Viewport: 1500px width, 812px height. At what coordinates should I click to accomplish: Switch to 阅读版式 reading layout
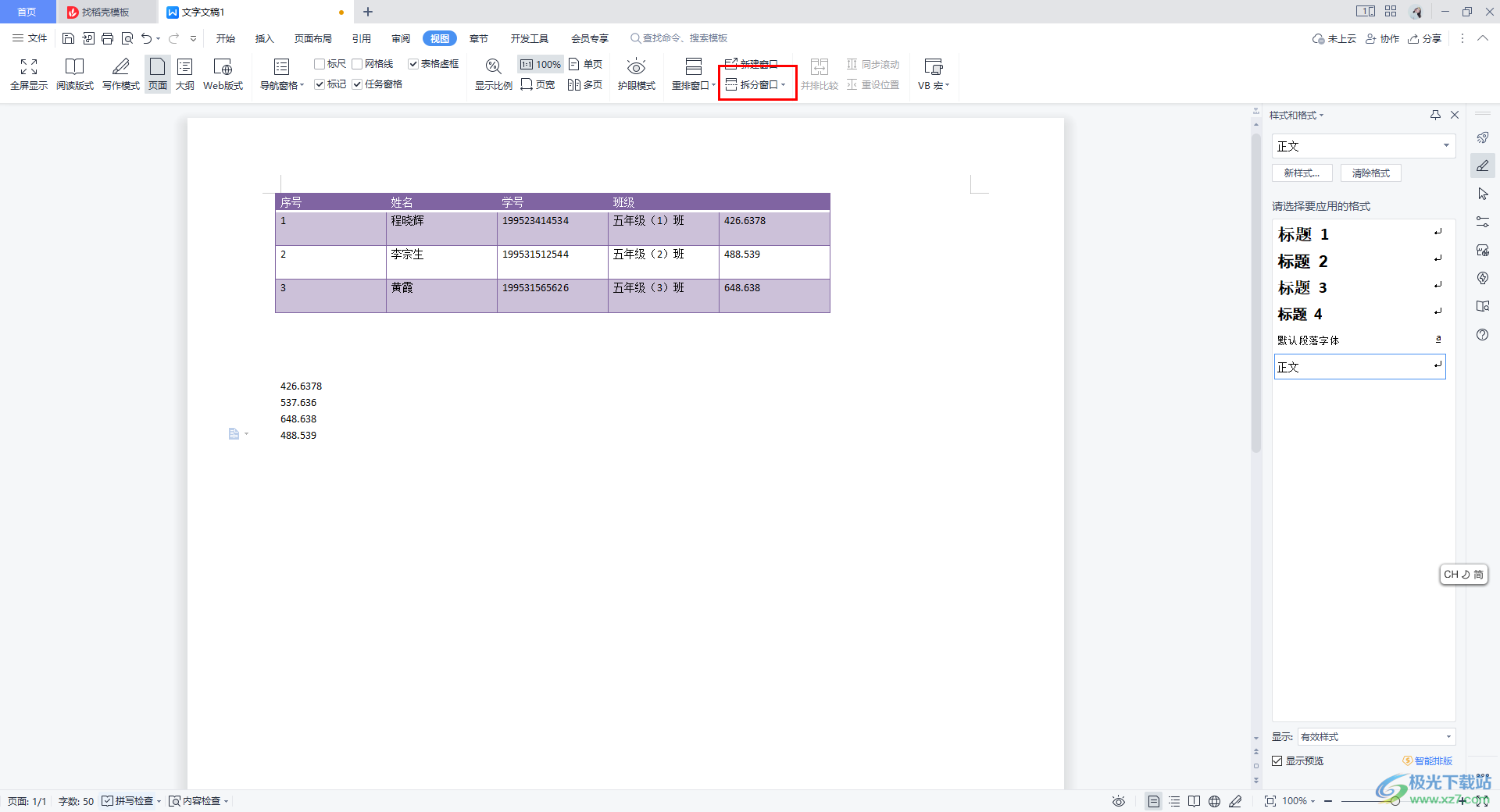[x=75, y=74]
